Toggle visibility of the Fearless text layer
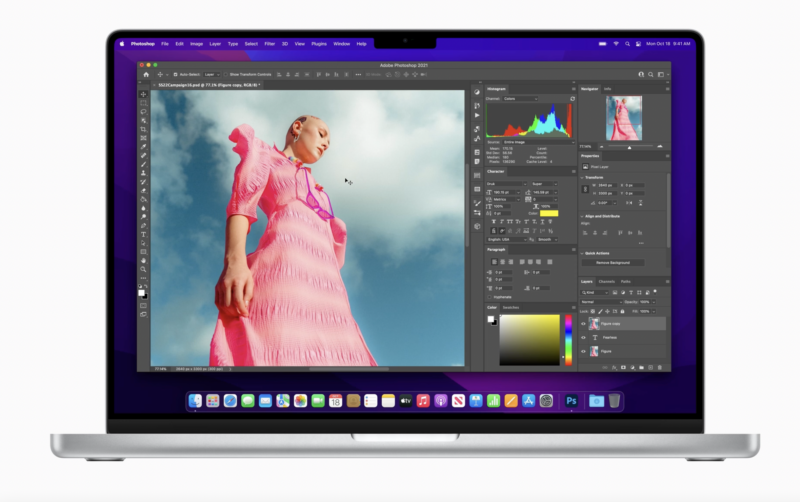Image resolution: width=800 pixels, height=502 pixels. (x=584, y=338)
